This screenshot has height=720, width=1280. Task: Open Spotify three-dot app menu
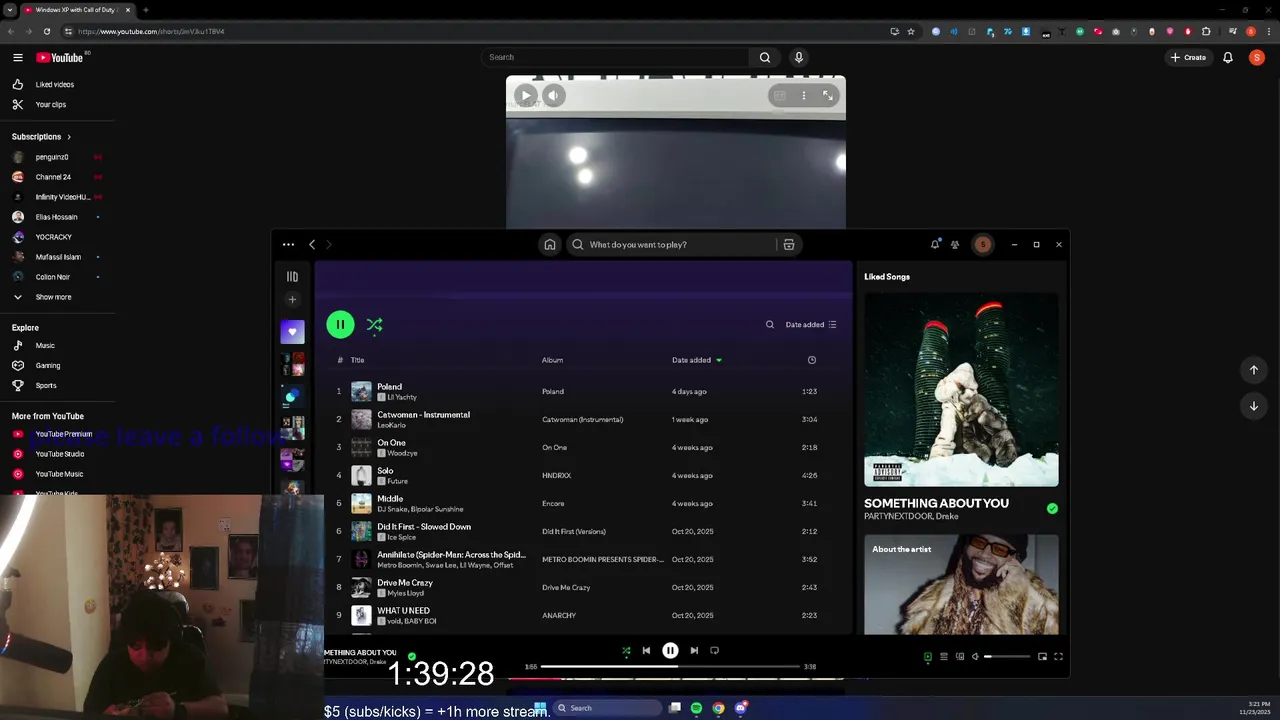pyautogui.click(x=288, y=244)
